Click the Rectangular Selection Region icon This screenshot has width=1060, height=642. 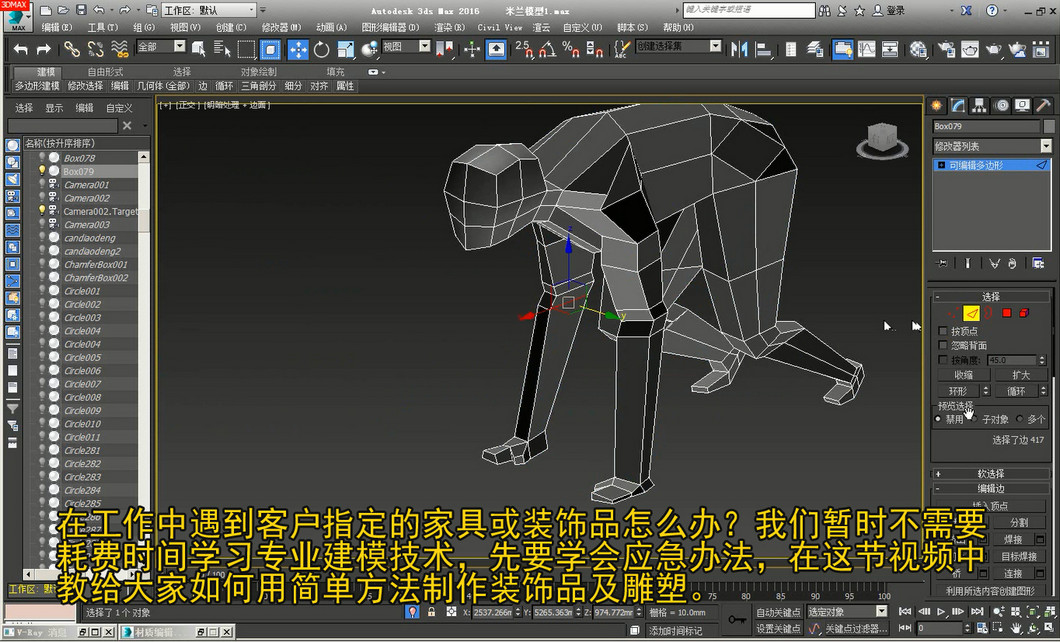(246, 49)
